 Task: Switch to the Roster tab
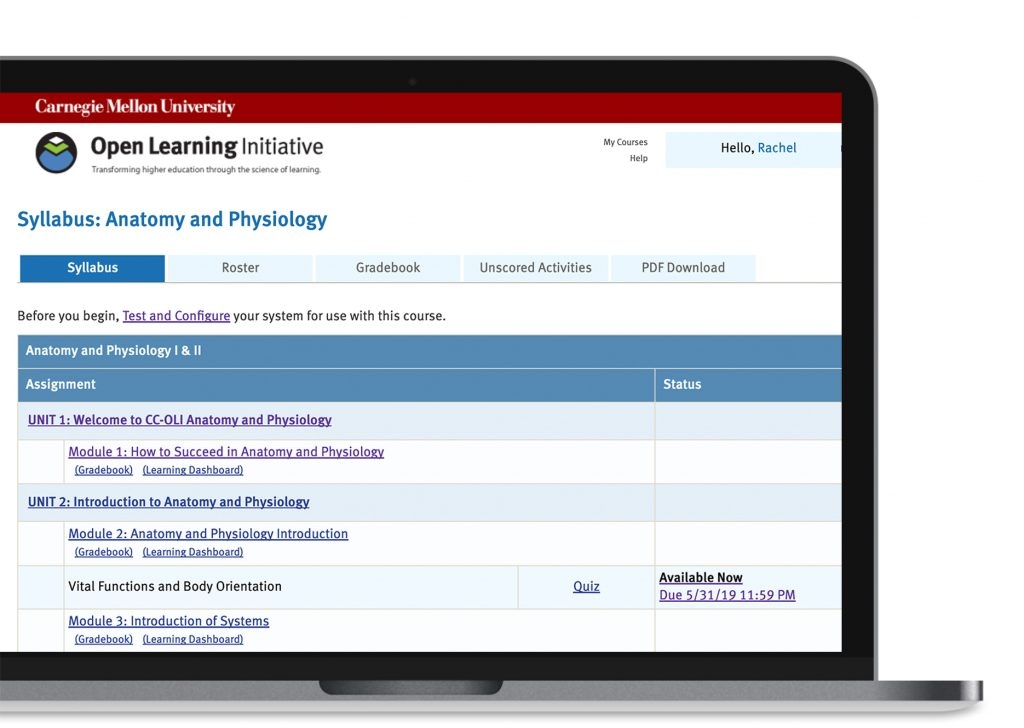pos(240,268)
